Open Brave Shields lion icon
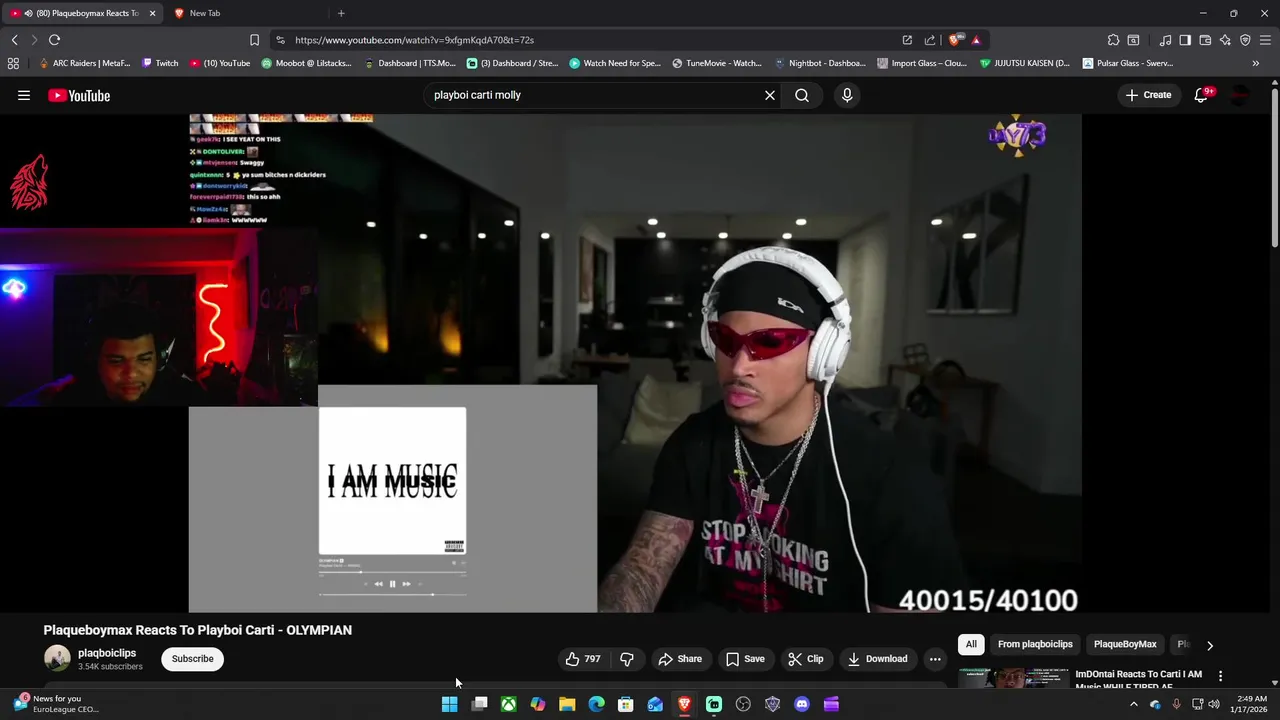The image size is (1280, 720). click(955, 40)
